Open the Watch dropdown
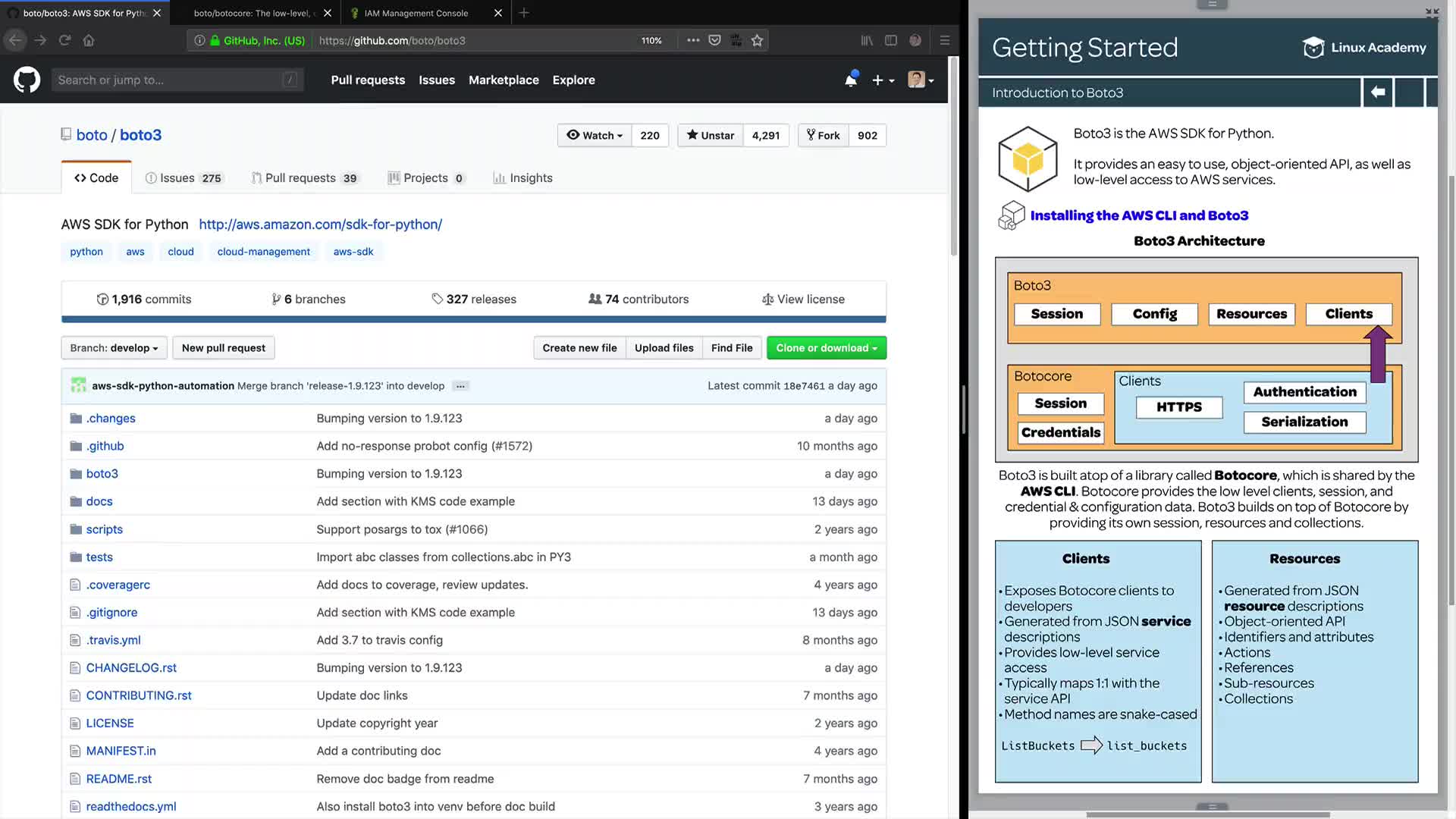 [595, 135]
